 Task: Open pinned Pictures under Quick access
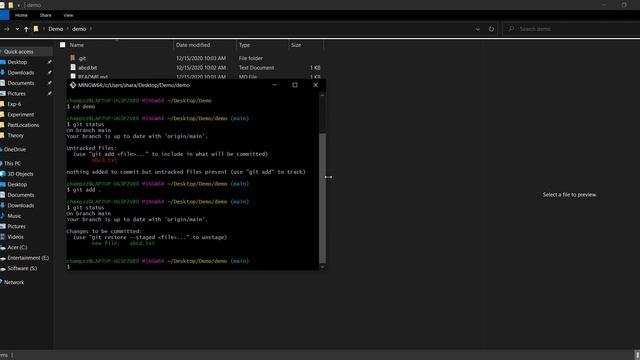coord(16,93)
